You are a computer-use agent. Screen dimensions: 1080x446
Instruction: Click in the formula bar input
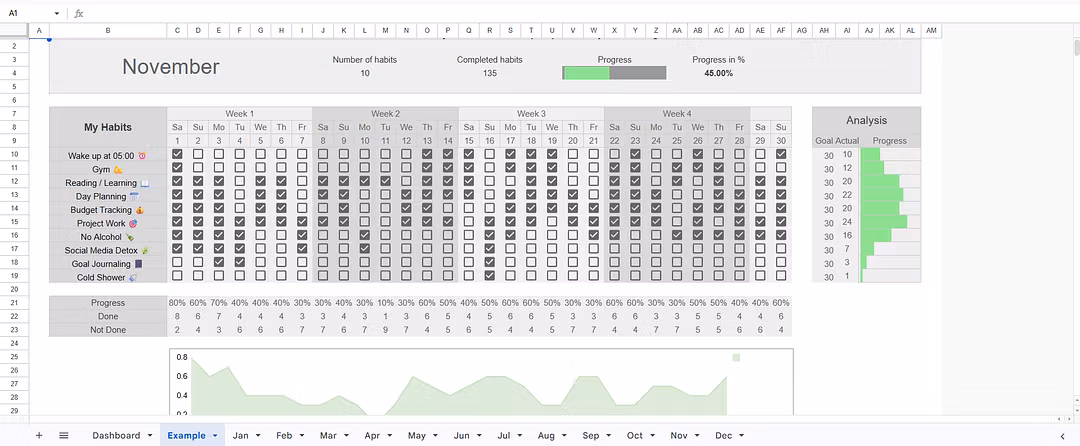pyautogui.click(x=500, y=14)
